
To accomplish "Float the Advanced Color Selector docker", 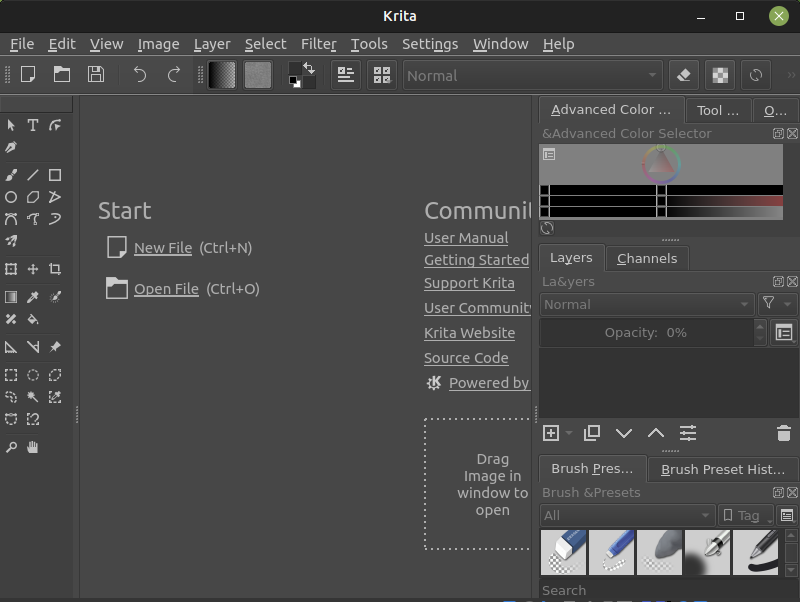I will (x=778, y=134).
